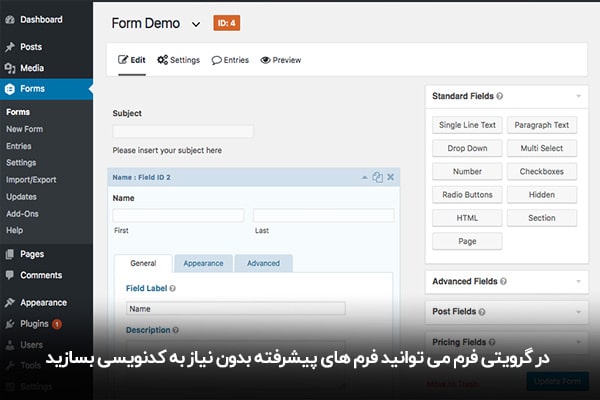Open the Form Demo switcher dropdown arrow
This screenshot has width=600, height=400.
click(x=196, y=24)
